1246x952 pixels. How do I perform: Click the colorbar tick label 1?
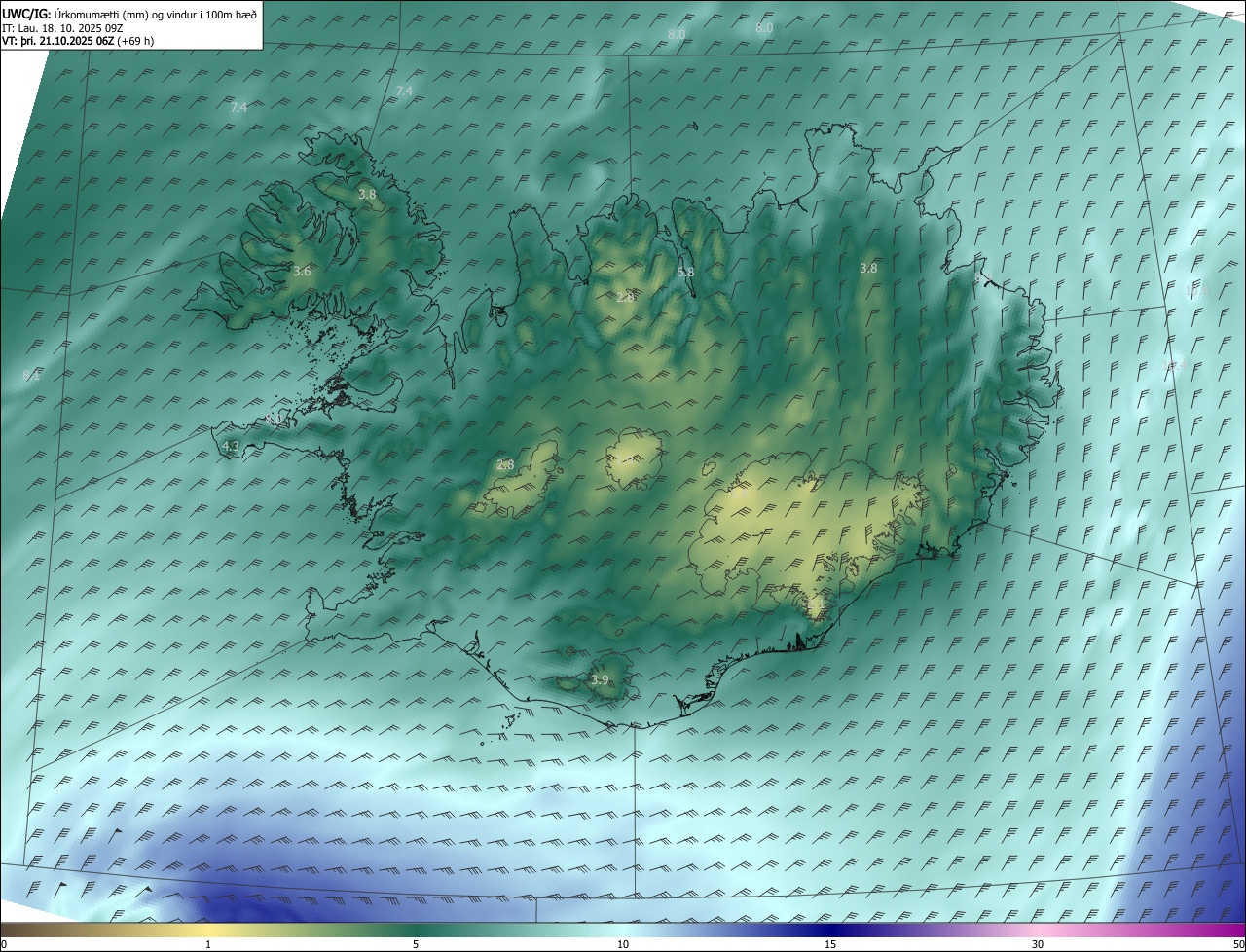tap(208, 944)
